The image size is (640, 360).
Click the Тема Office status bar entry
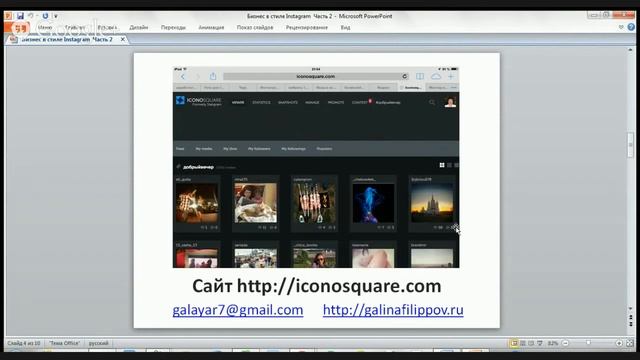click(64, 343)
